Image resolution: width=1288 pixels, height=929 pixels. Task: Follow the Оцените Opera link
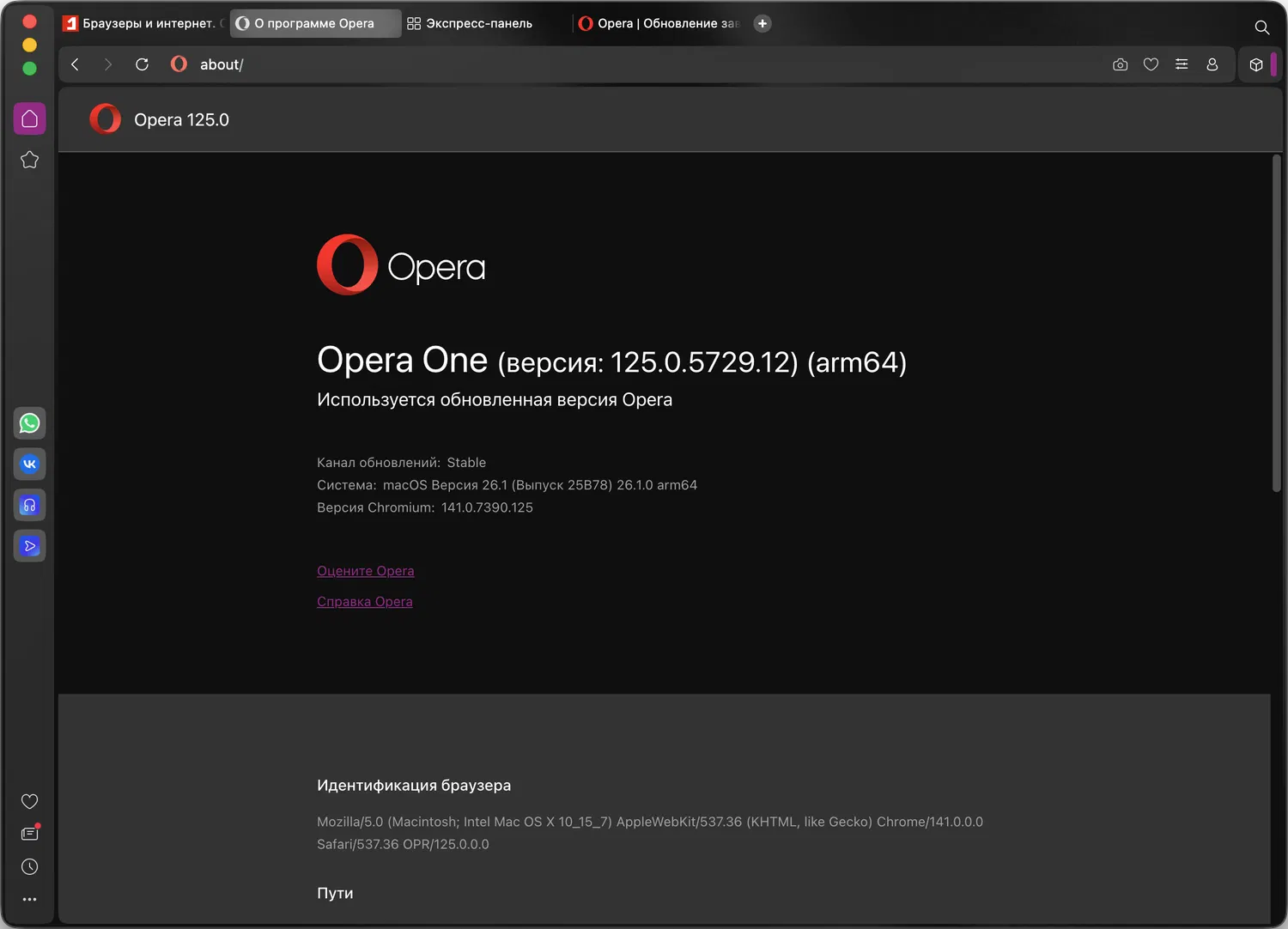(x=366, y=571)
